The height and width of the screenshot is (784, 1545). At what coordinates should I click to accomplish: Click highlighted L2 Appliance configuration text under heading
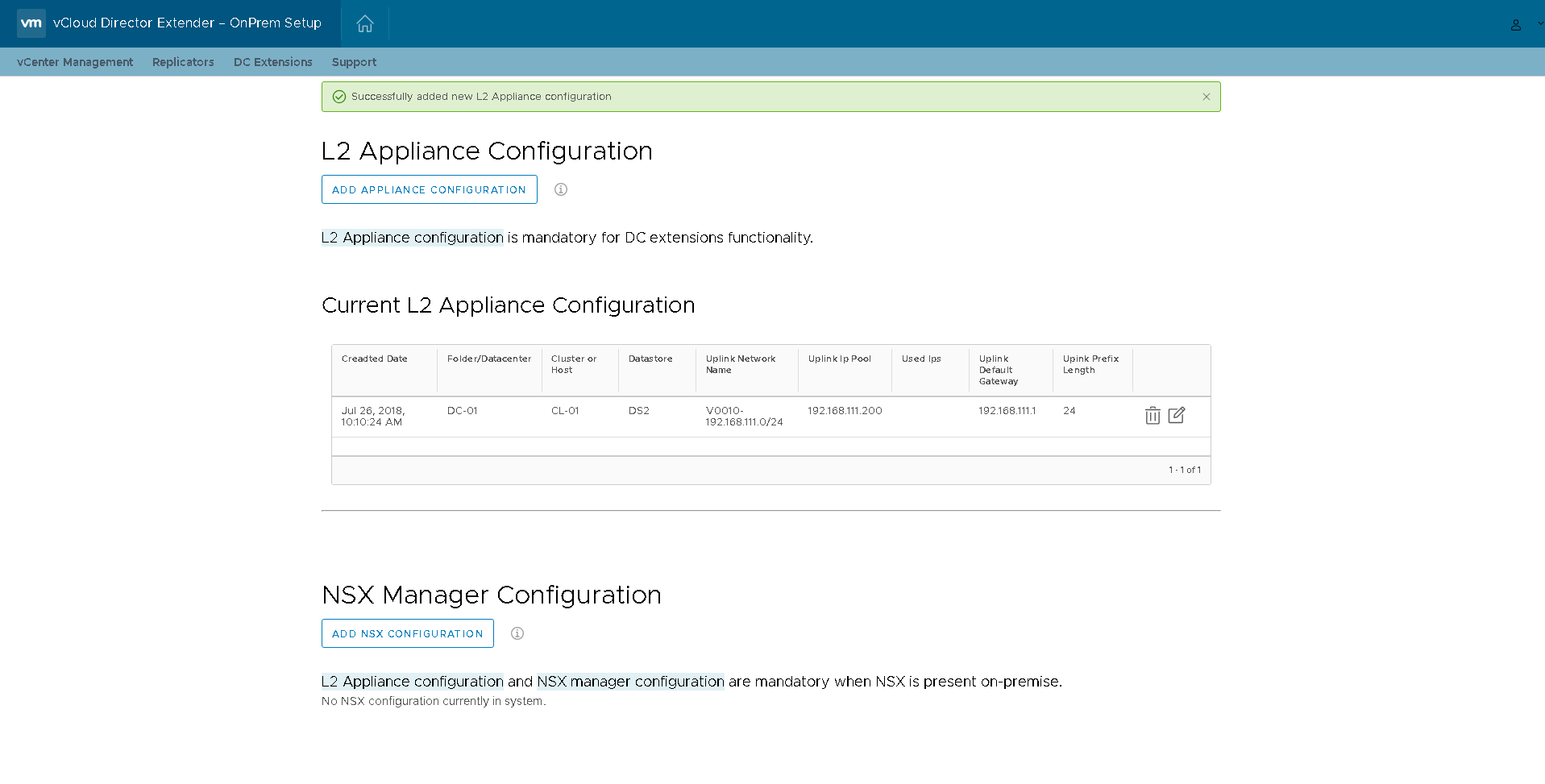tap(412, 238)
